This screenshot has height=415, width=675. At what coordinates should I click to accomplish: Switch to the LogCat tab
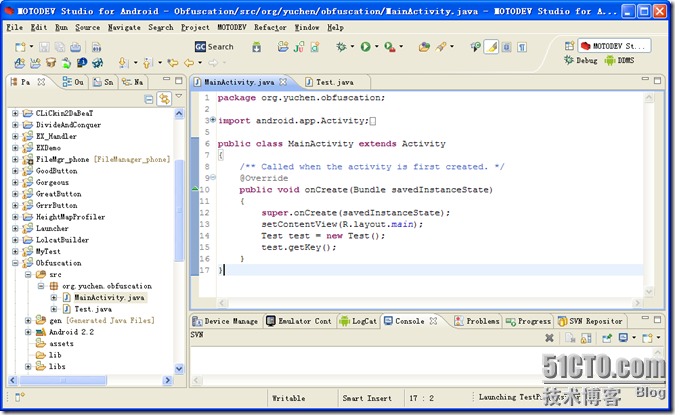pos(358,321)
